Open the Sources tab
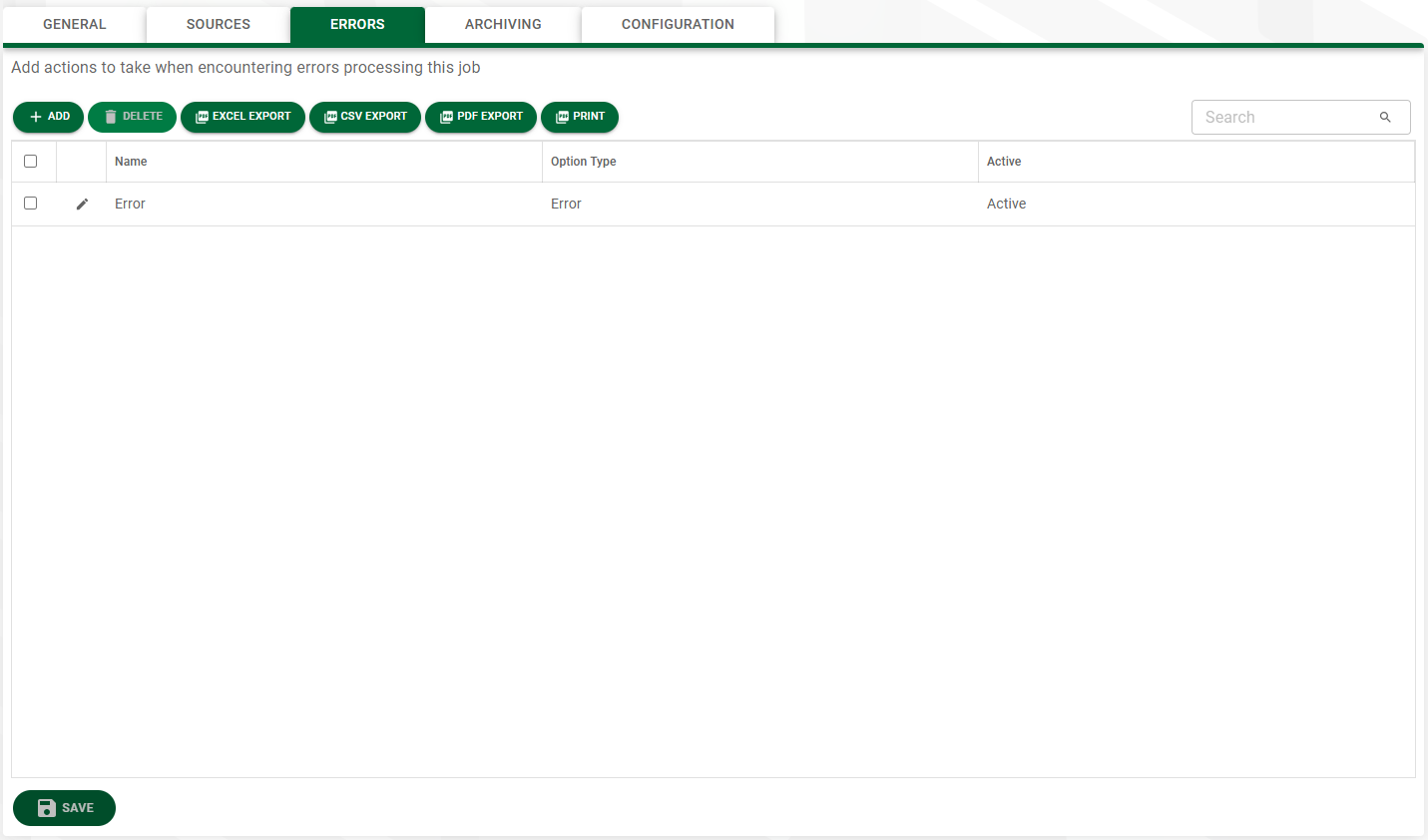The image size is (1428, 840). click(x=219, y=24)
